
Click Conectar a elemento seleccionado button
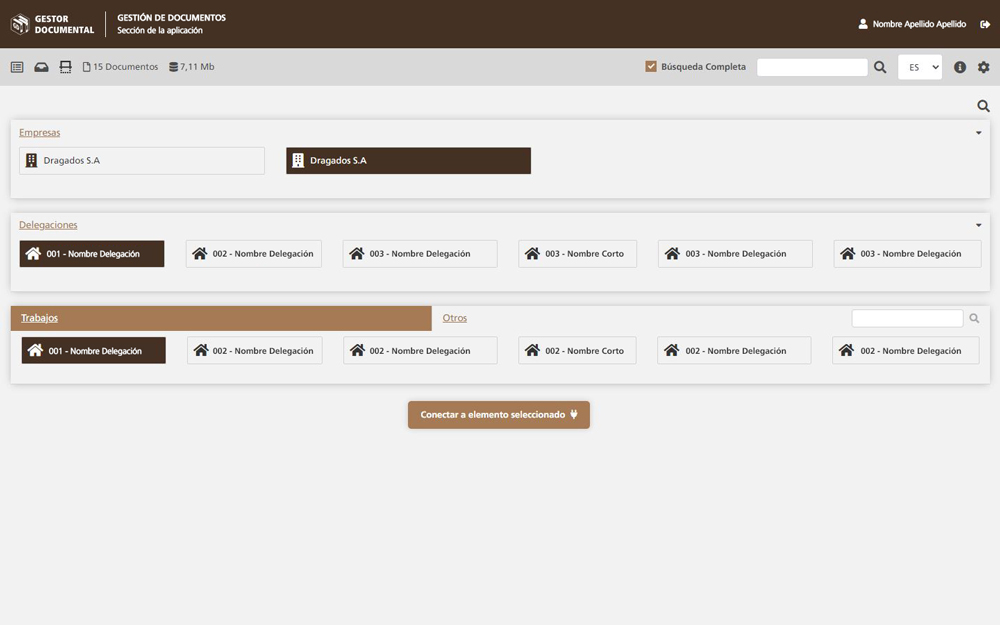498,415
